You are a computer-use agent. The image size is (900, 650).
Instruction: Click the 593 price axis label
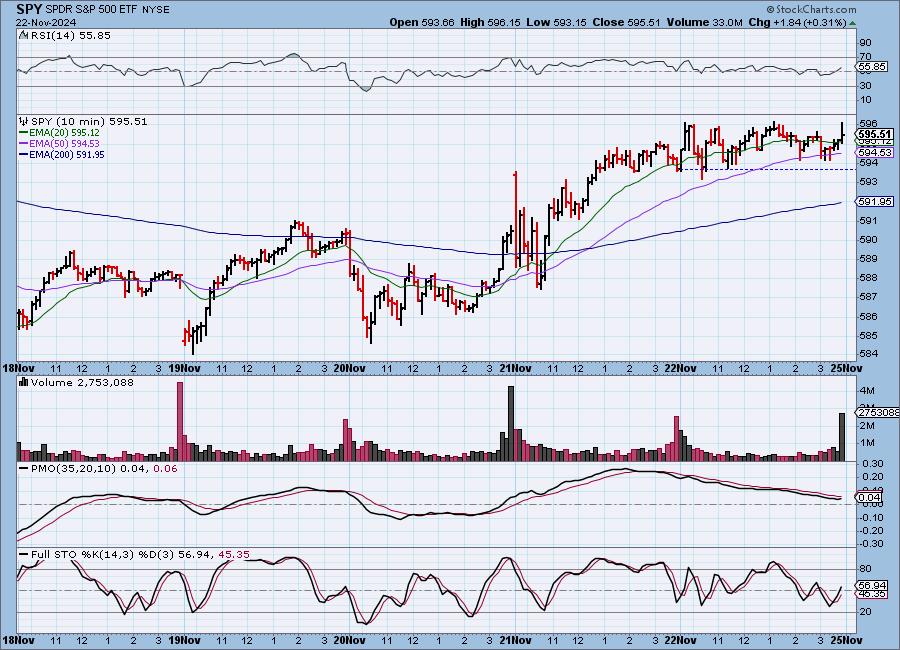click(868, 181)
